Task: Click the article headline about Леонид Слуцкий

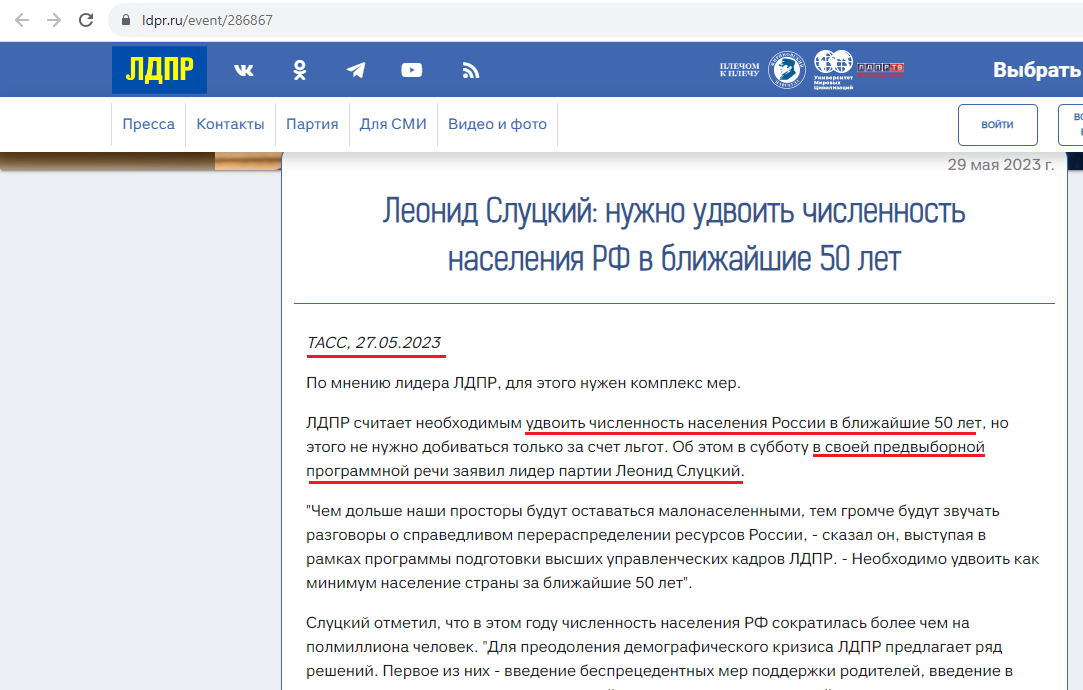Action: tap(674, 235)
